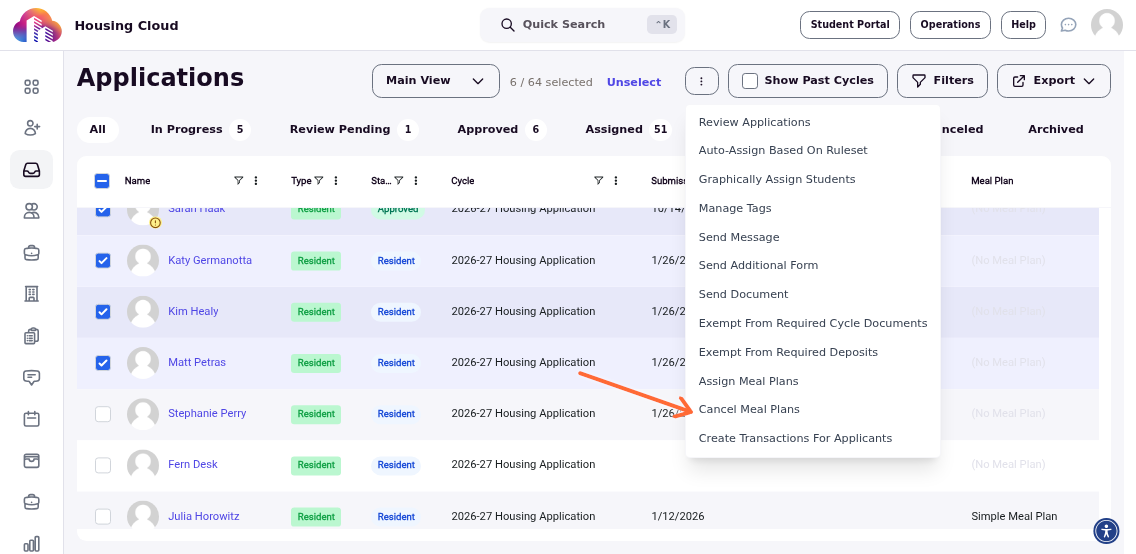Open the Housing Cloud logo home
The height and width of the screenshot is (554, 1136).
(36, 25)
